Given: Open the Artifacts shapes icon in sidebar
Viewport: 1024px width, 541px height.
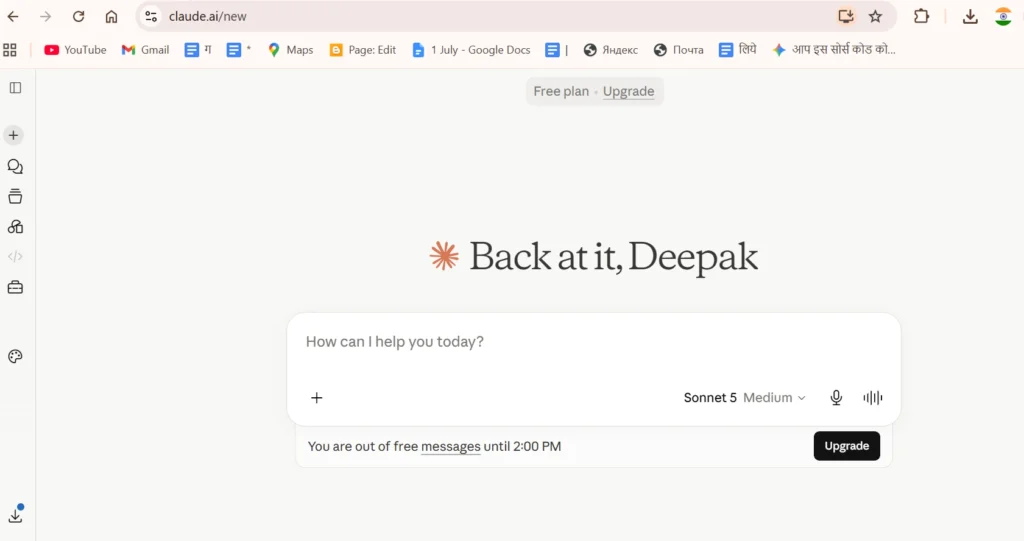Looking at the screenshot, I should click(x=15, y=227).
